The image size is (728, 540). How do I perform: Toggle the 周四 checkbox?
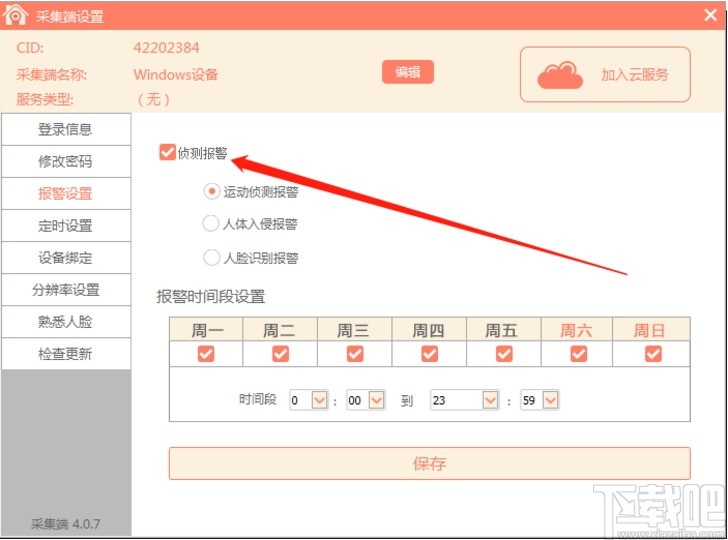(x=429, y=354)
